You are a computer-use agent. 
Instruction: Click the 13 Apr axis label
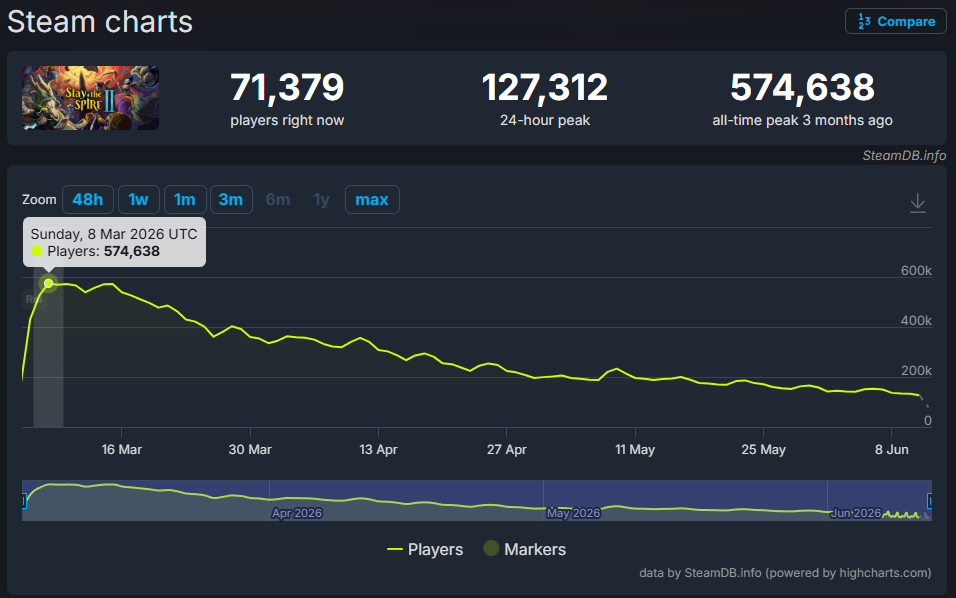coord(378,450)
